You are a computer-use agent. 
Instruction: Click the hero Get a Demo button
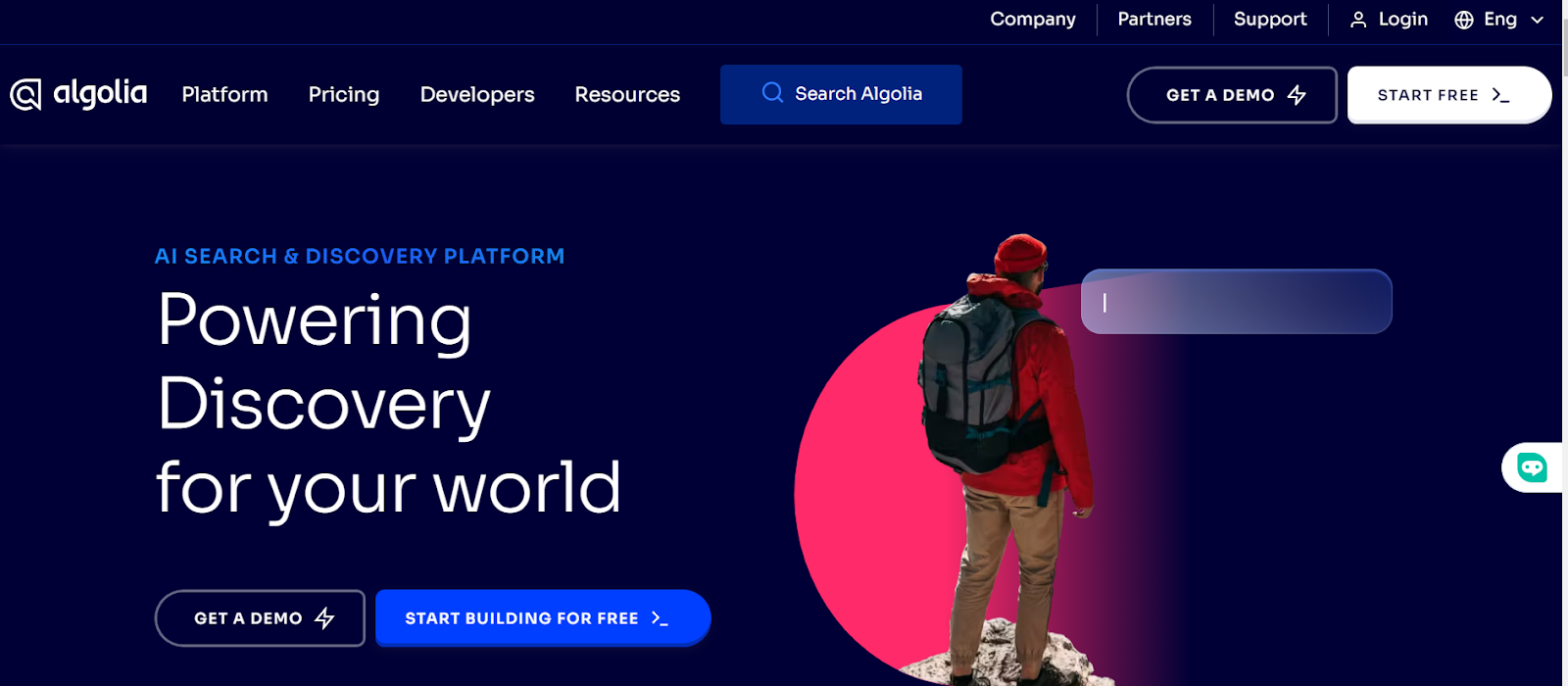260,618
